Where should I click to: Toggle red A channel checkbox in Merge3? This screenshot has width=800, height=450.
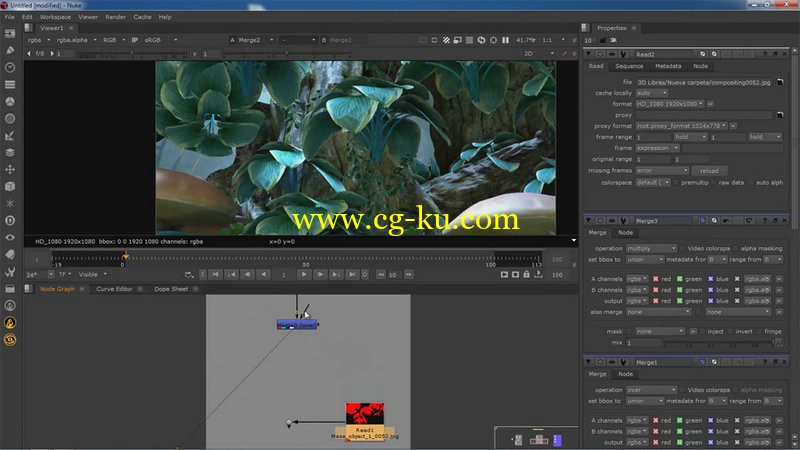656,279
